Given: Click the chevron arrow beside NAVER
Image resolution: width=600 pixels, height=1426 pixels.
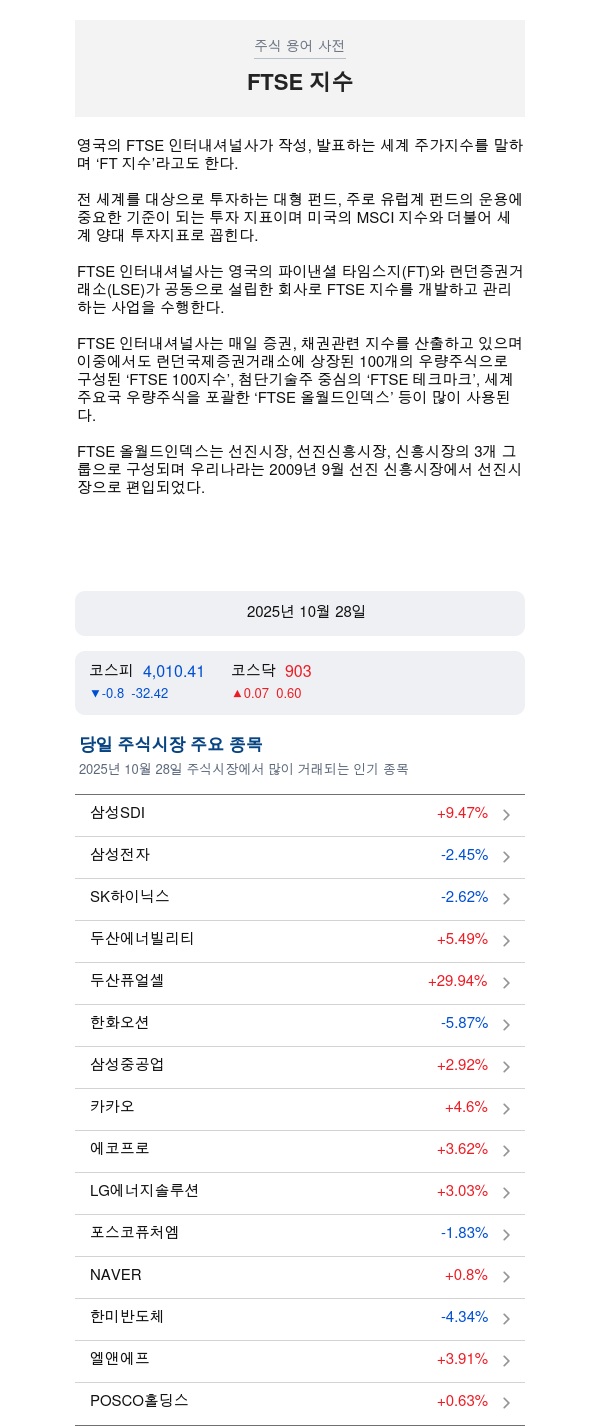Looking at the screenshot, I should click(506, 1277).
